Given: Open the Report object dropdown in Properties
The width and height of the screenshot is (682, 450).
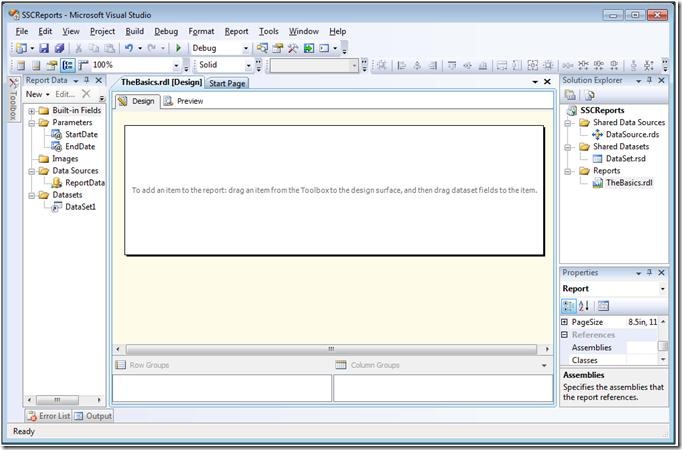Looking at the screenshot, I should [x=662, y=289].
